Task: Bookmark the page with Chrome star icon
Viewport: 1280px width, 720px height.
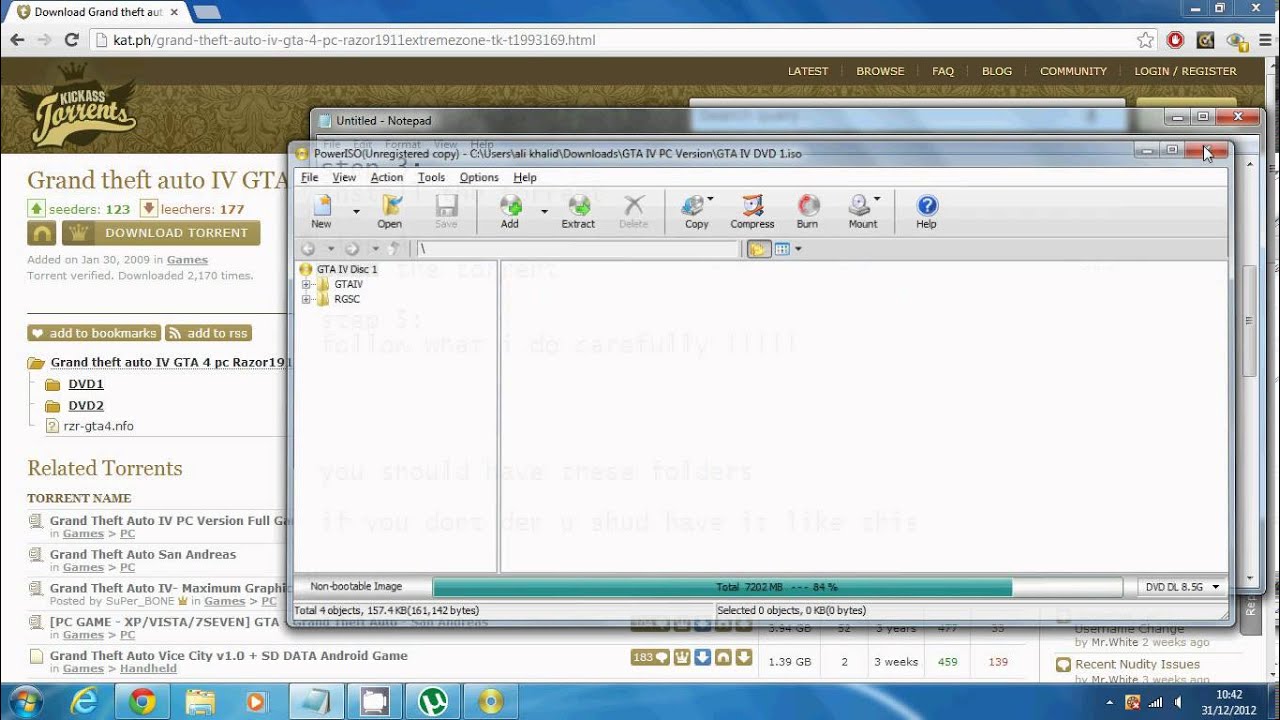Action: (x=1146, y=40)
